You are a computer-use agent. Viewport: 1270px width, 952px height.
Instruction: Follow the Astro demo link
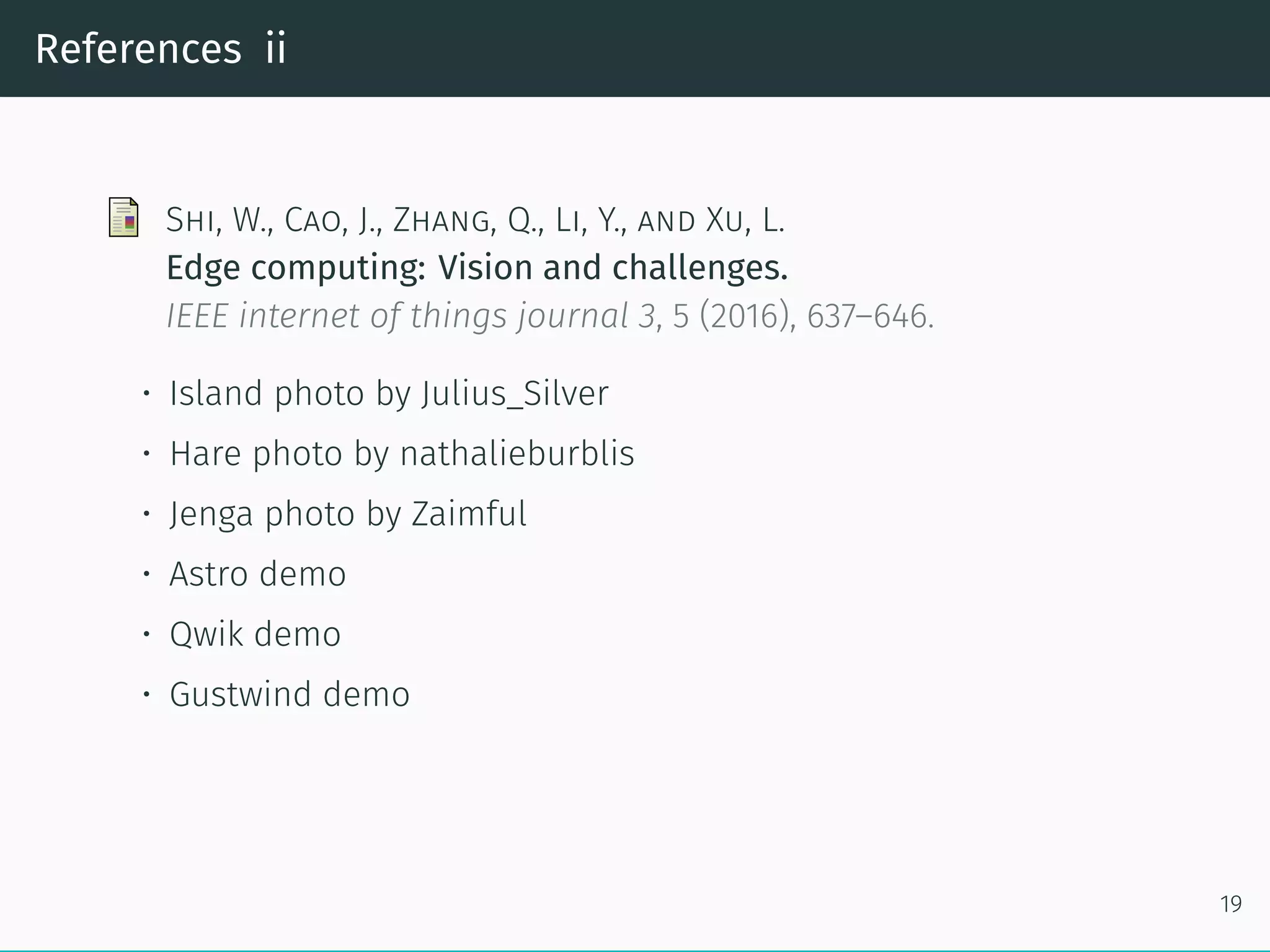[x=257, y=574]
